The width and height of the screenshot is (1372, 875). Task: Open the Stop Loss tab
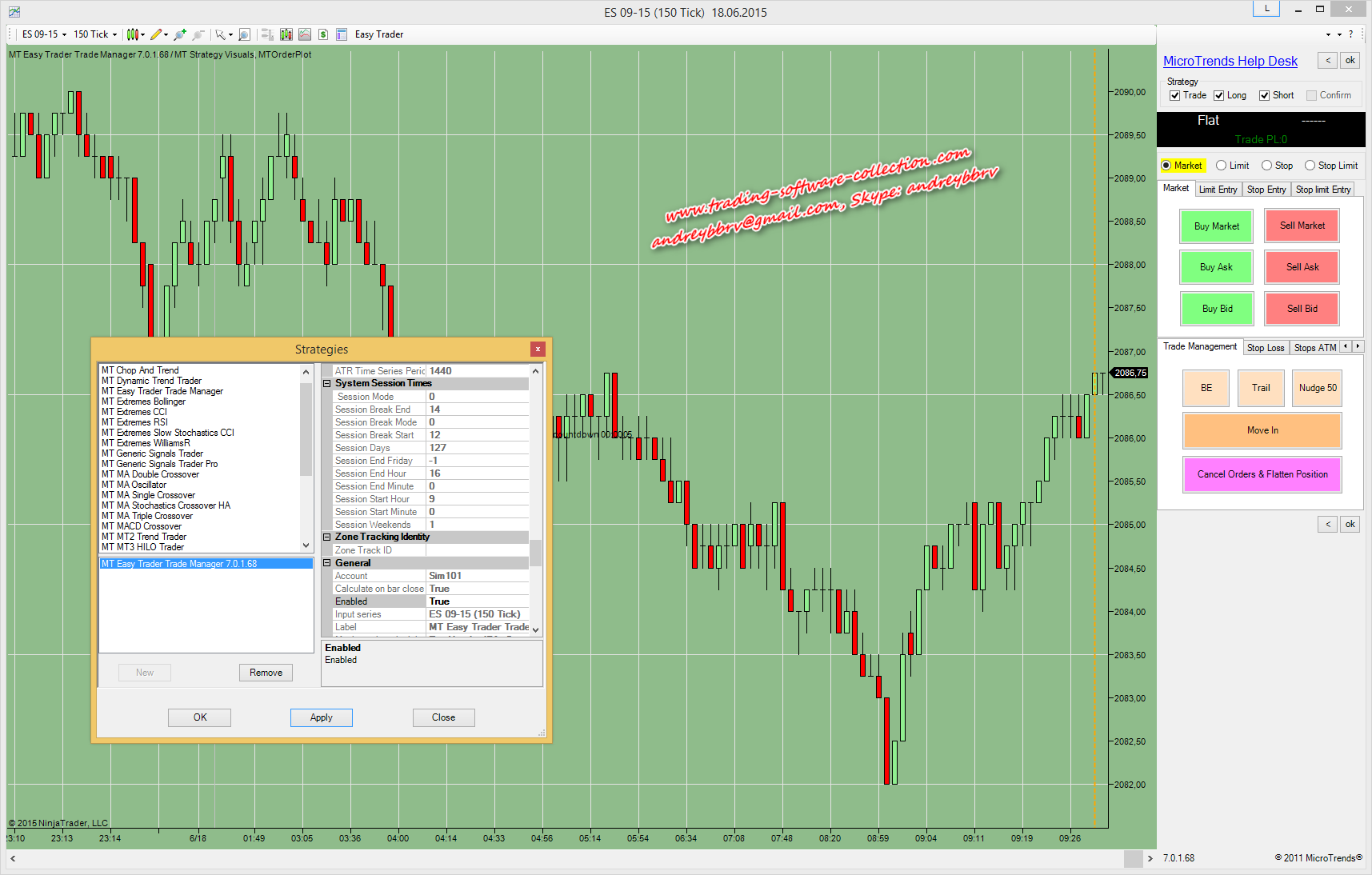1265,348
